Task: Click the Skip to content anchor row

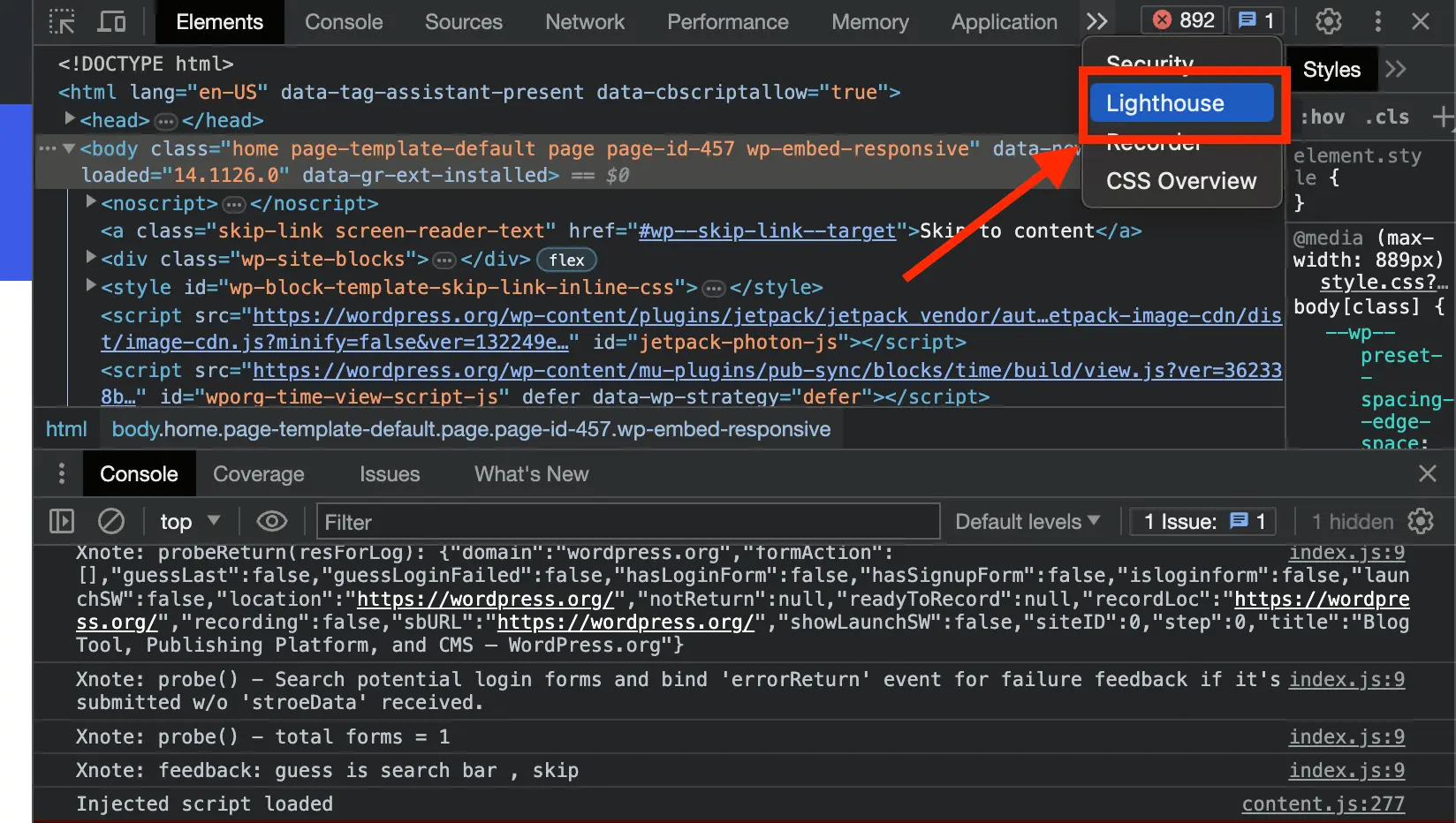Action: click(x=621, y=231)
